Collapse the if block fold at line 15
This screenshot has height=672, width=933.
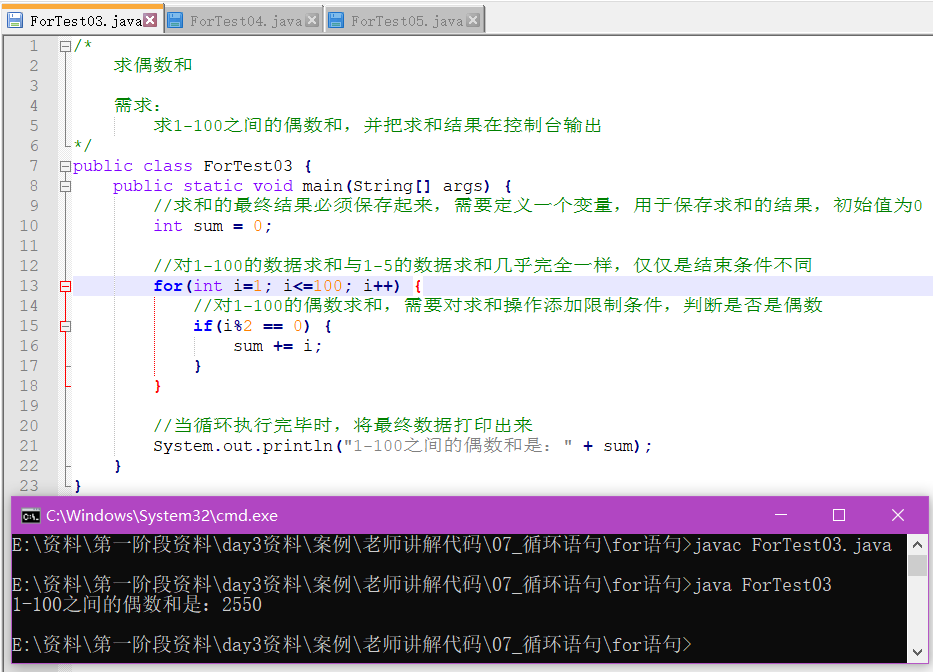tap(65, 326)
